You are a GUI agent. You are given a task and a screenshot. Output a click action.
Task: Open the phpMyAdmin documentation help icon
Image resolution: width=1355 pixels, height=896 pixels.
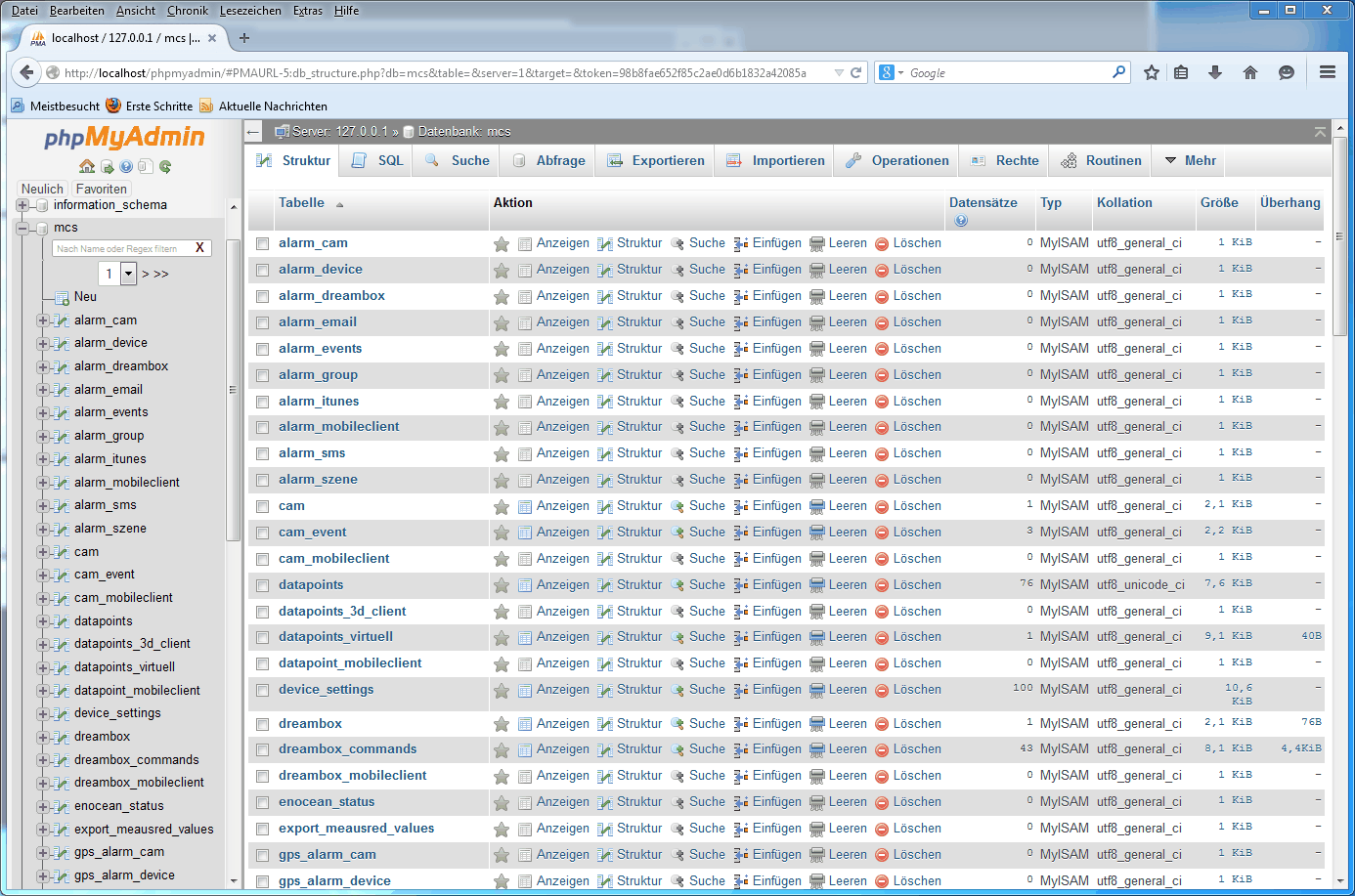click(126, 166)
